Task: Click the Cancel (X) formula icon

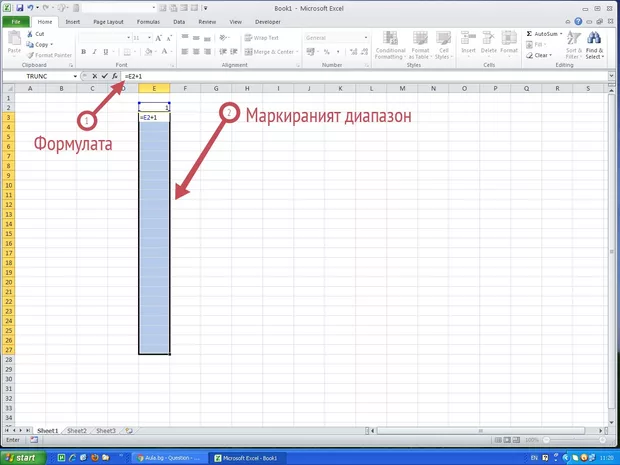Action: [95, 76]
